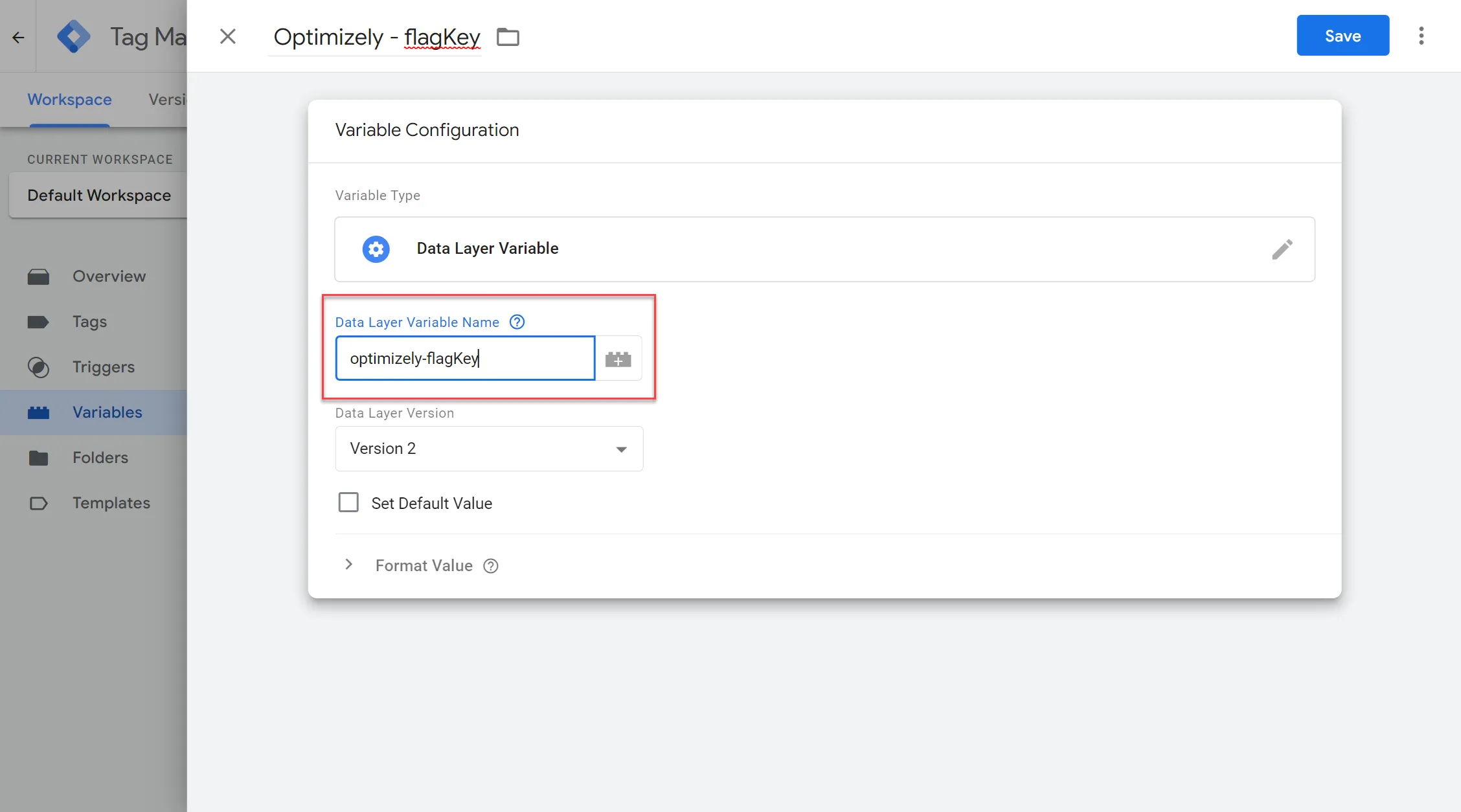Click the Data Layer Variable type row
Screen dimensions: 1461x812
click(x=824, y=249)
